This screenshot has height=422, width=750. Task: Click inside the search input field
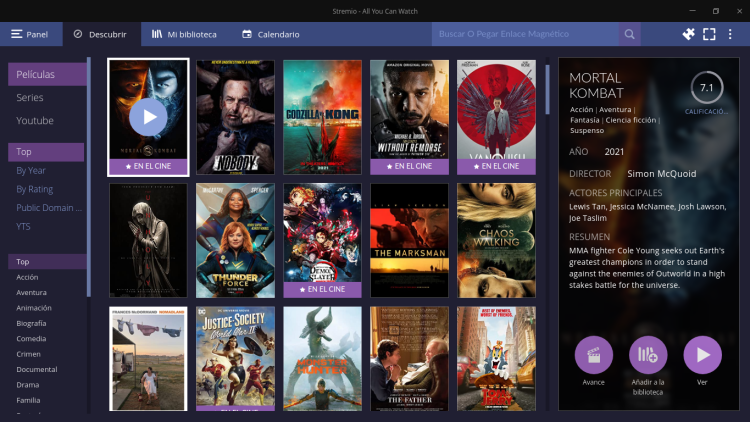coord(525,34)
